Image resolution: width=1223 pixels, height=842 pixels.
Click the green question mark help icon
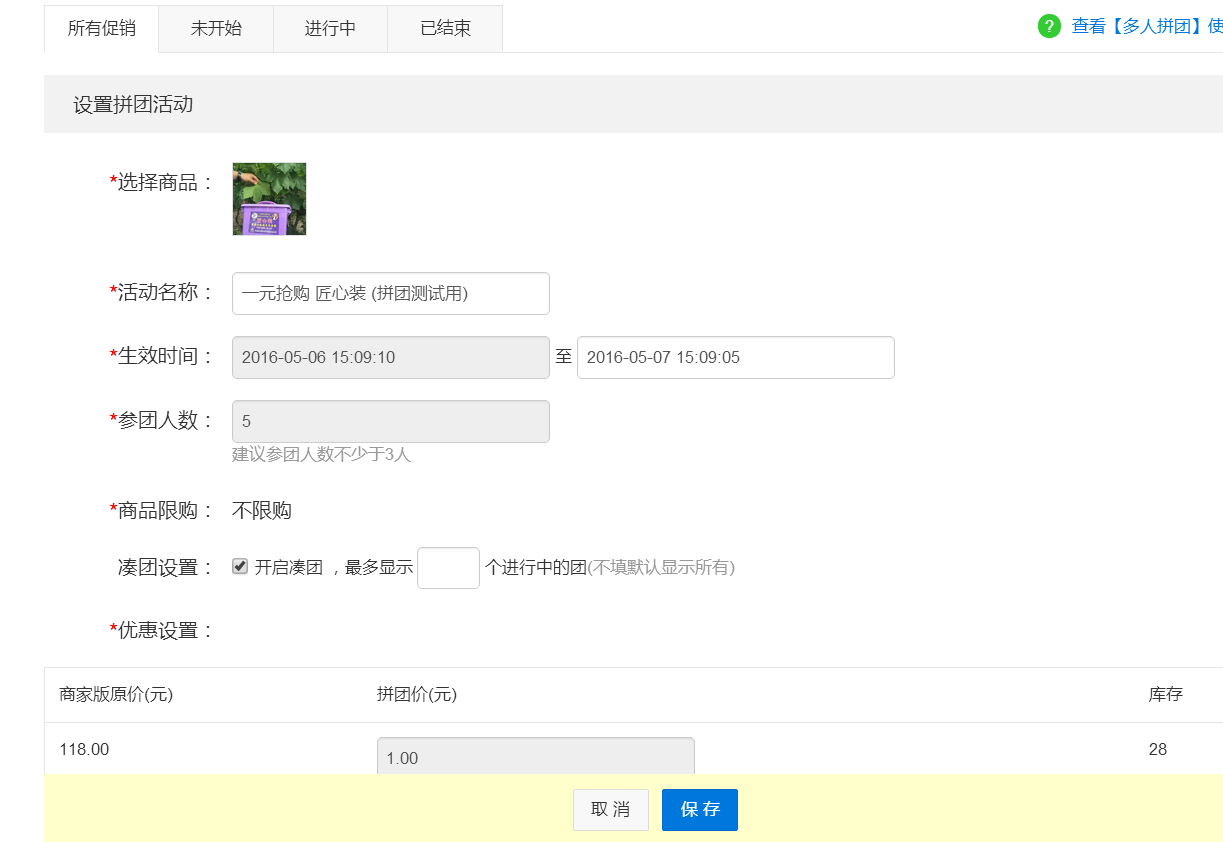[x=1049, y=26]
